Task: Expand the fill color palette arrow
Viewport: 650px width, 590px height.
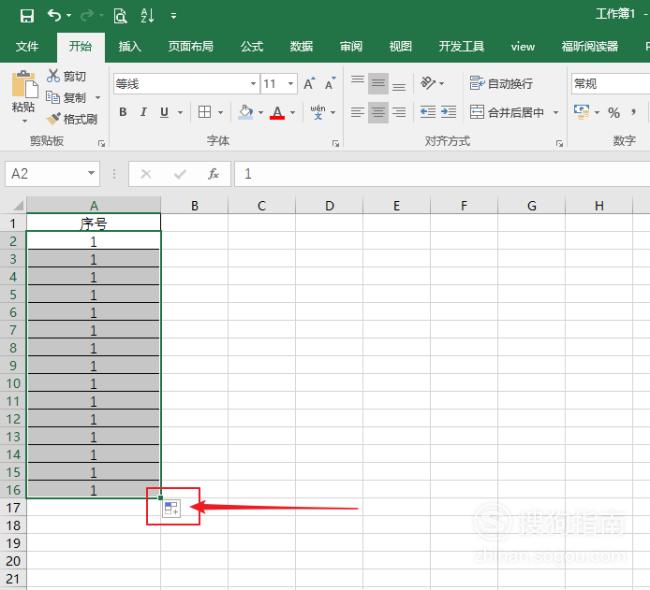Action: 261,112
